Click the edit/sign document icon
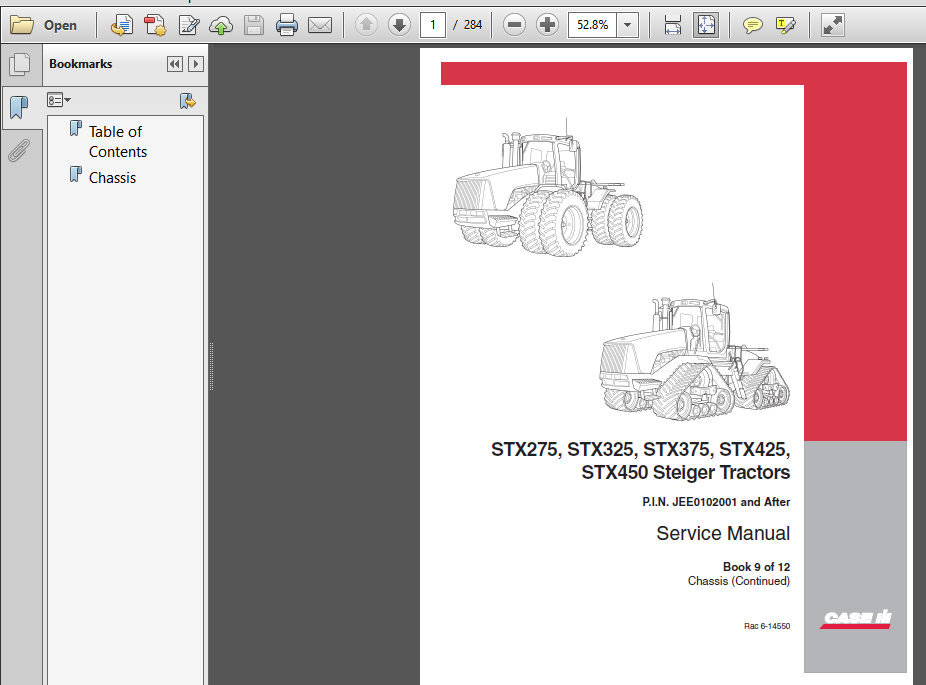 tap(188, 25)
